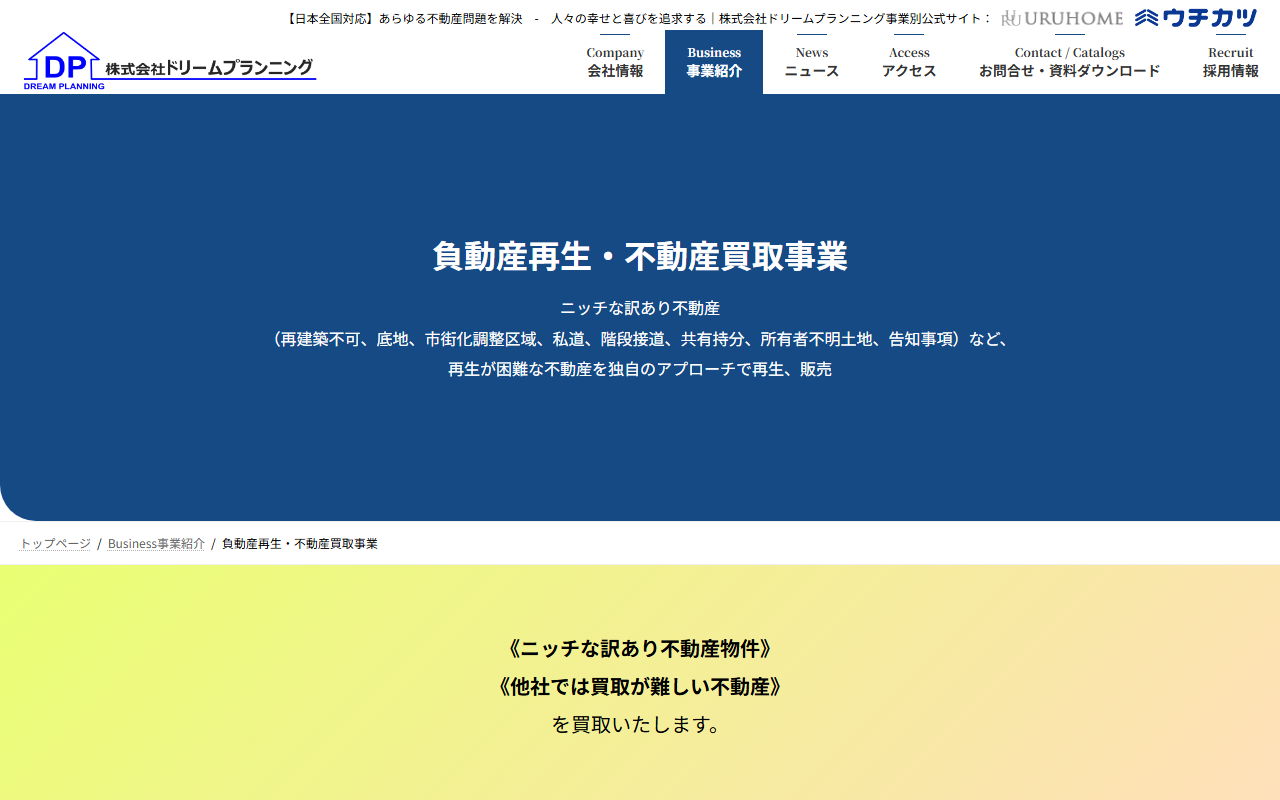The height and width of the screenshot is (800, 1280).
Task: Click the heading《他社では買取が難しい不動産》
Action: (x=640, y=687)
